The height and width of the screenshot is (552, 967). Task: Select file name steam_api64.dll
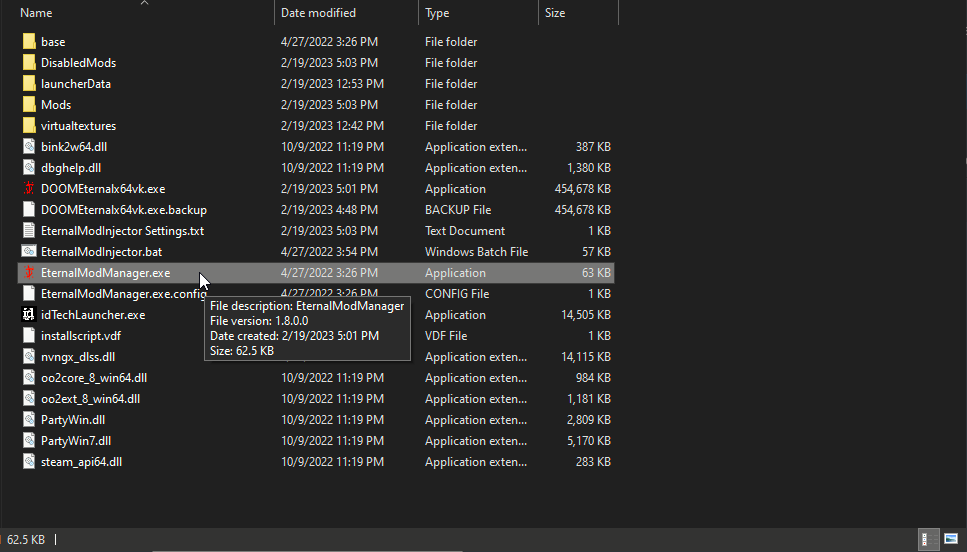point(81,461)
